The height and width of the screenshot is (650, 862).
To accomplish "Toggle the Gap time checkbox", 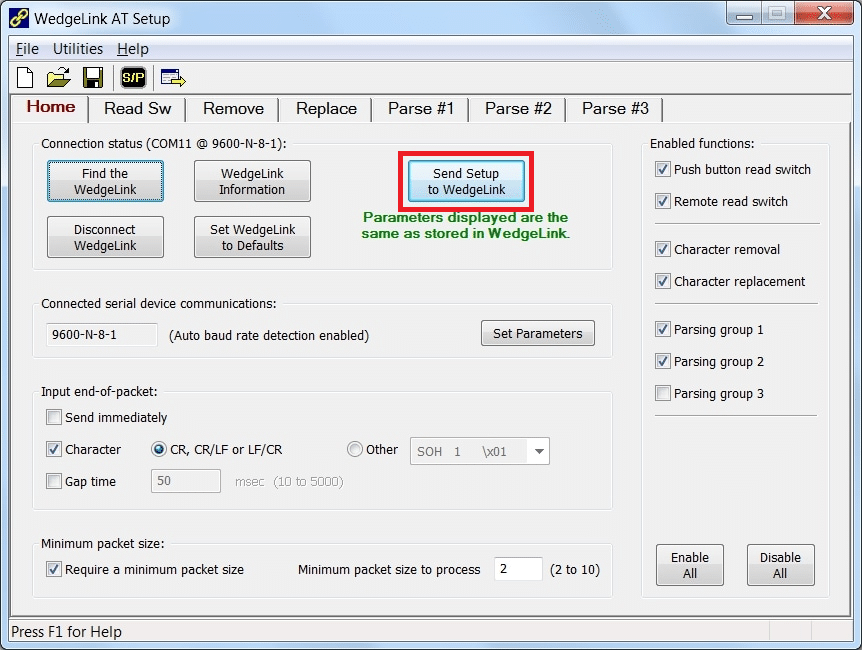I will [x=54, y=481].
